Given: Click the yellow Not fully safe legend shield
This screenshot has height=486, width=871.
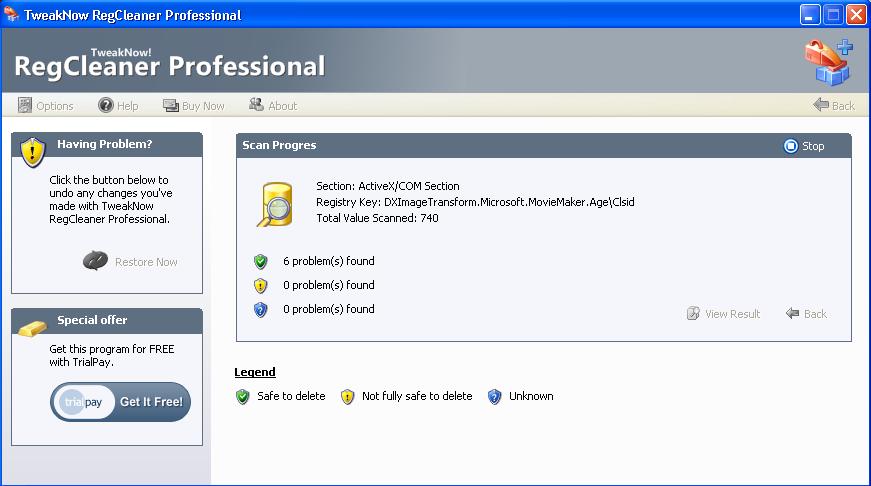Looking at the screenshot, I should tap(347, 397).
